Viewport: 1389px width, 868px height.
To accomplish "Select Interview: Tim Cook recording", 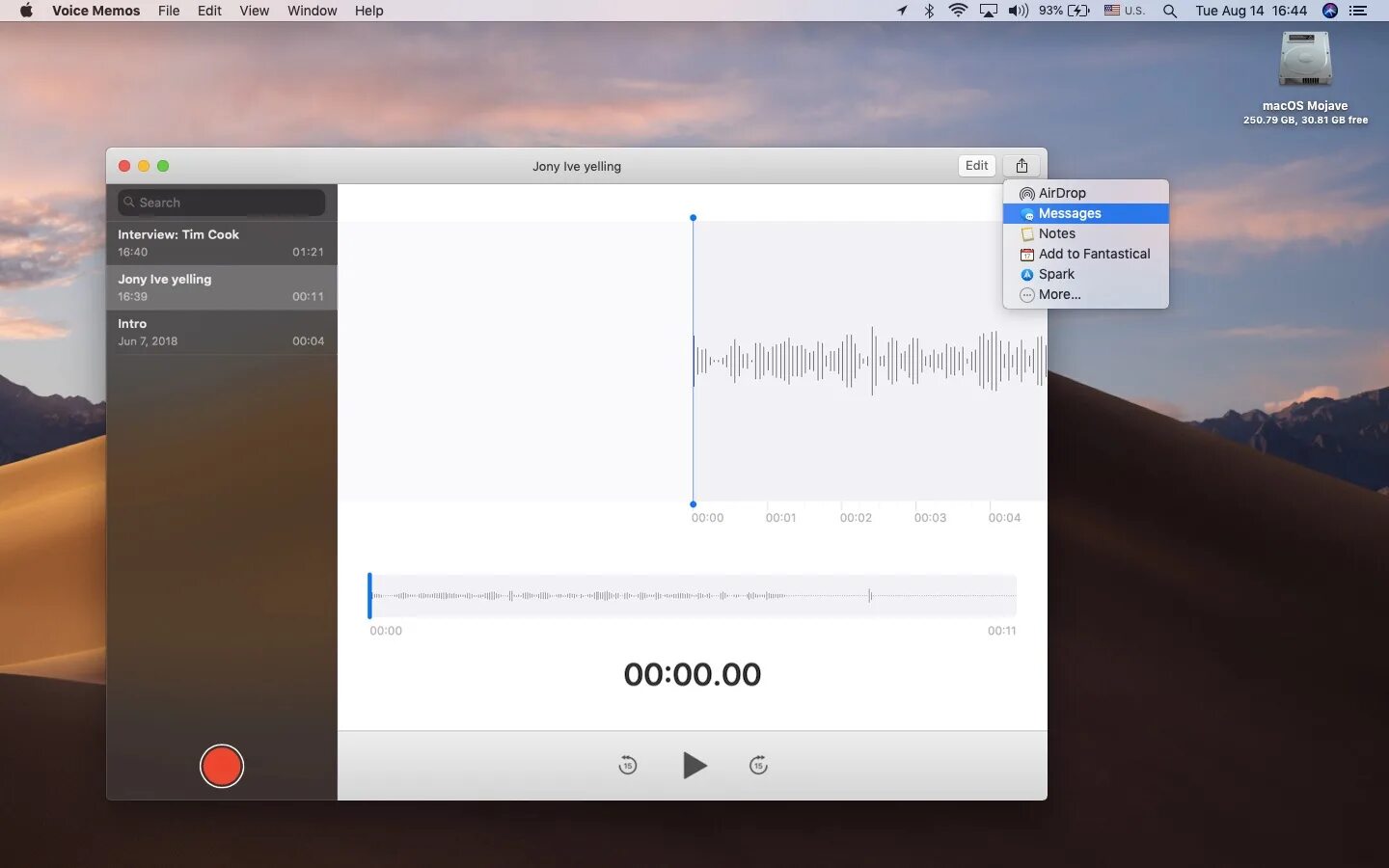I will pos(222,243).
